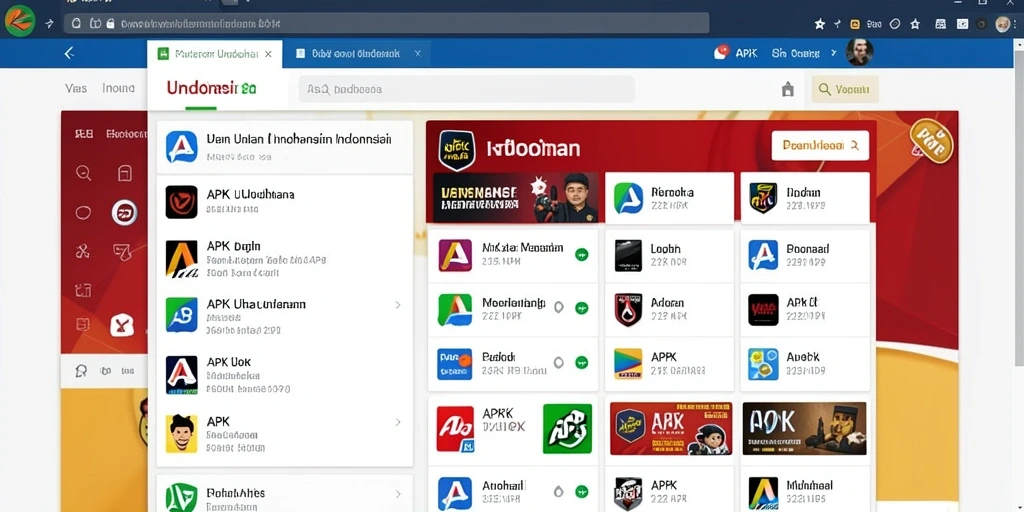
Task: Open the Adoan shield app icon
Action: click(x=628, y=310)
